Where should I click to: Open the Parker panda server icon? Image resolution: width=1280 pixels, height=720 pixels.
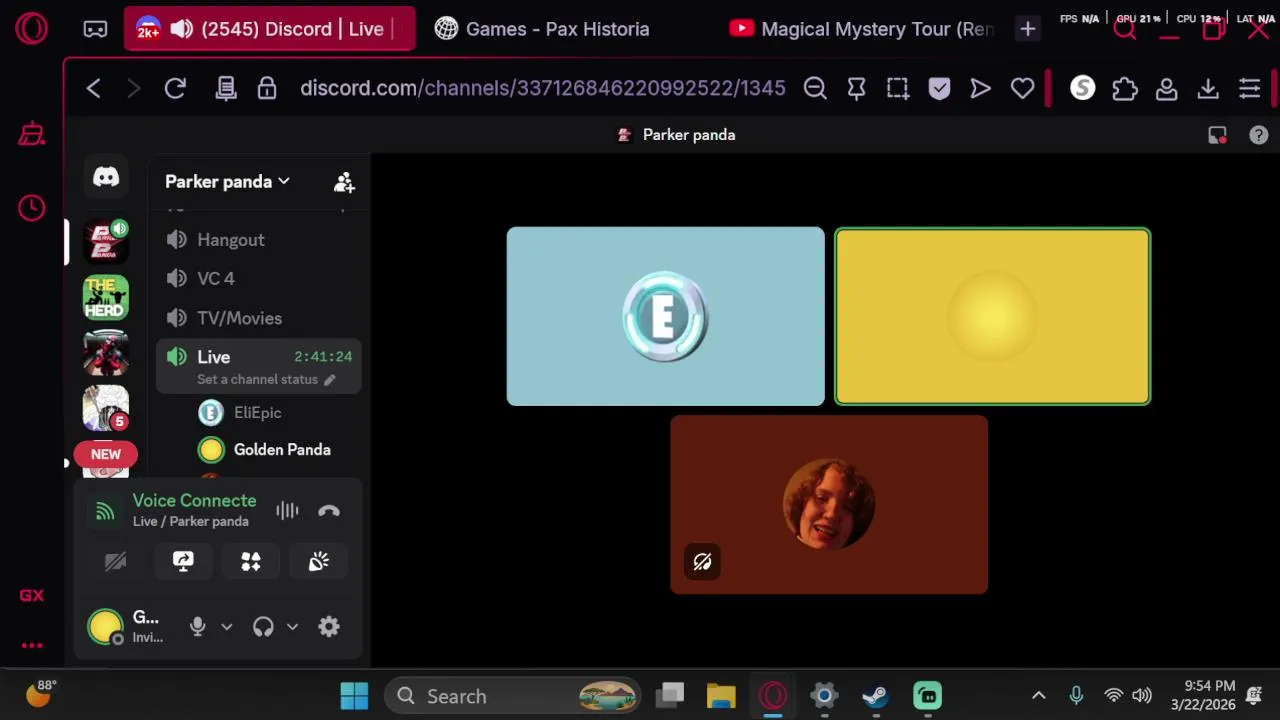[x=105, y=241]
